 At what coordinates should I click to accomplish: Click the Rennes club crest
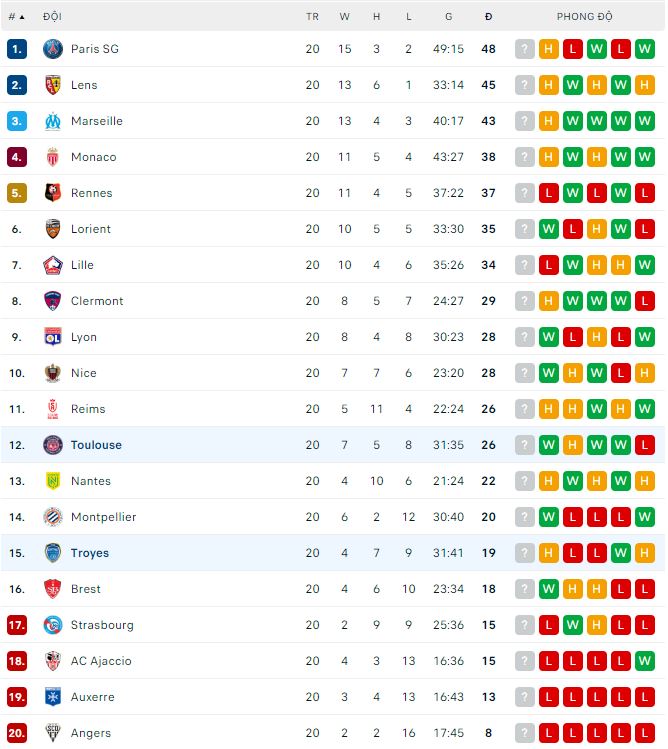click(53, 193)
